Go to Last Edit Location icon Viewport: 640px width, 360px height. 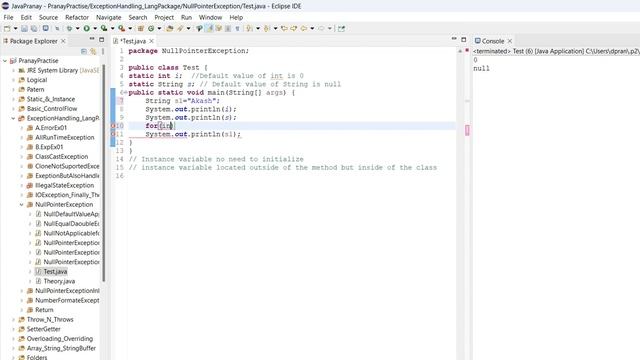[x=284, y=29]
